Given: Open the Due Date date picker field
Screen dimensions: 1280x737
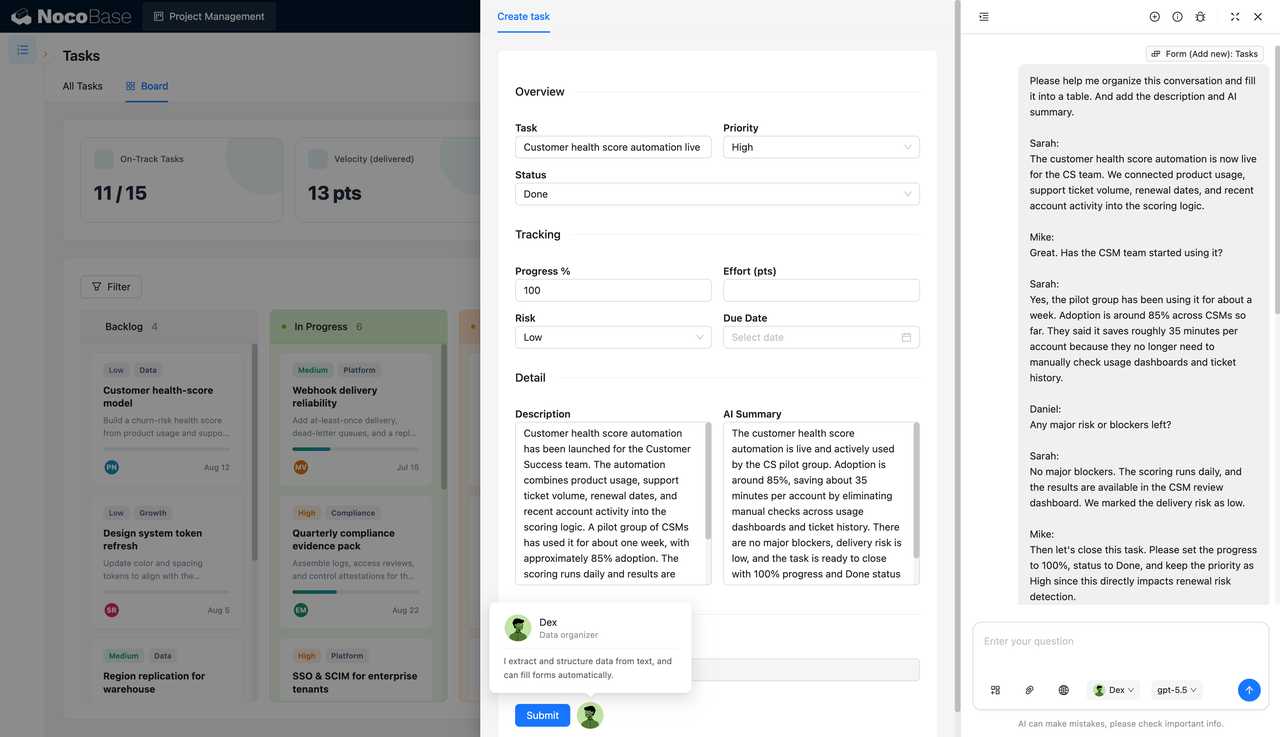Looking at the screenshot, I should click(821, 337).
